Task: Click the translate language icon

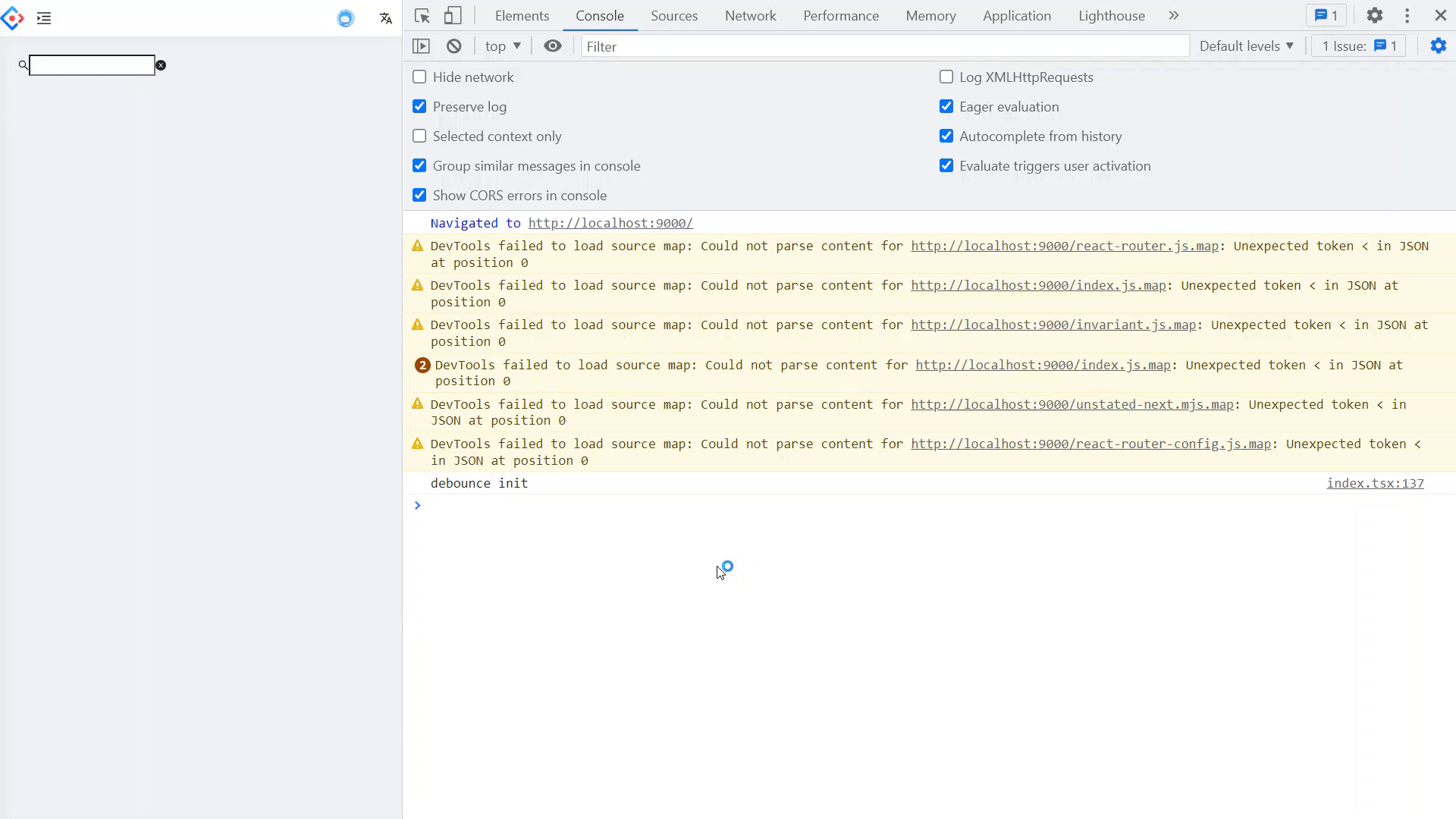Action: tap(385, 18)
